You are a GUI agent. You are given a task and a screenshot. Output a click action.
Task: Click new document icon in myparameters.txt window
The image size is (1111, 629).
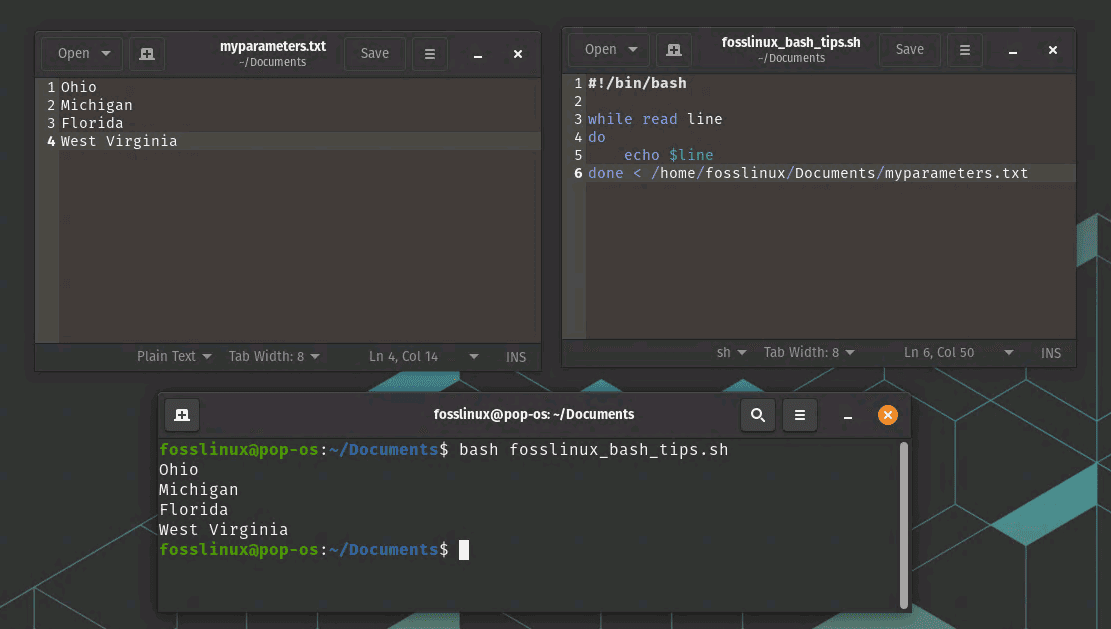point(147,54)
